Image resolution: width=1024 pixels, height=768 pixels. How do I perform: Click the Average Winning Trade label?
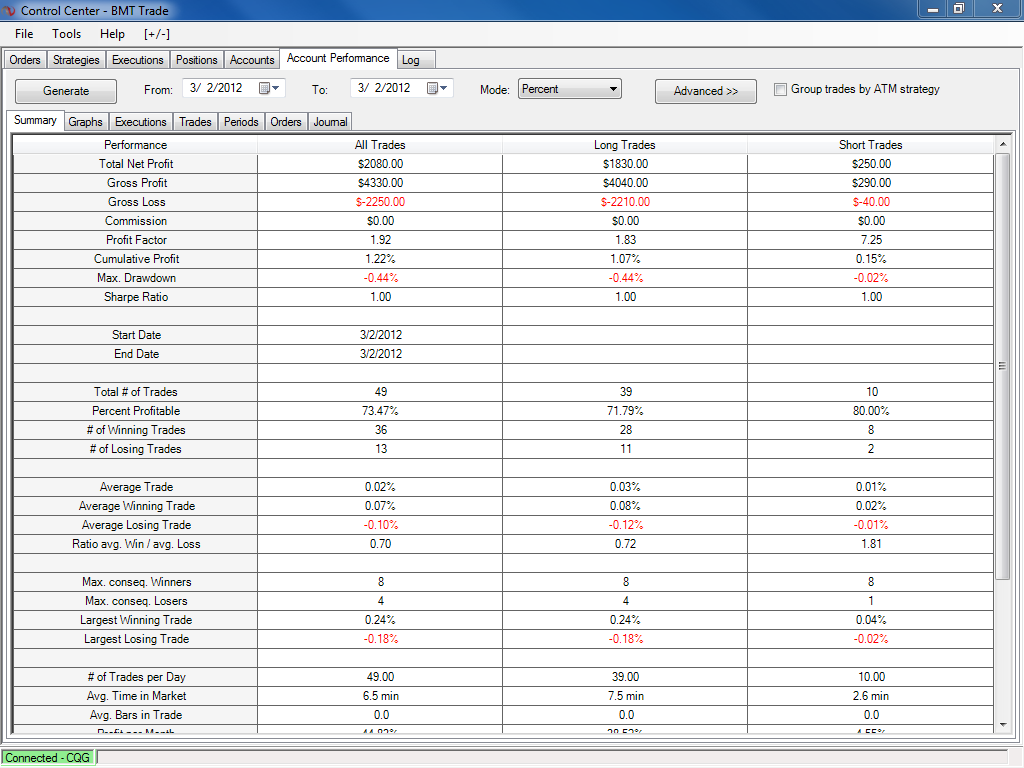[x=136, y=505]
